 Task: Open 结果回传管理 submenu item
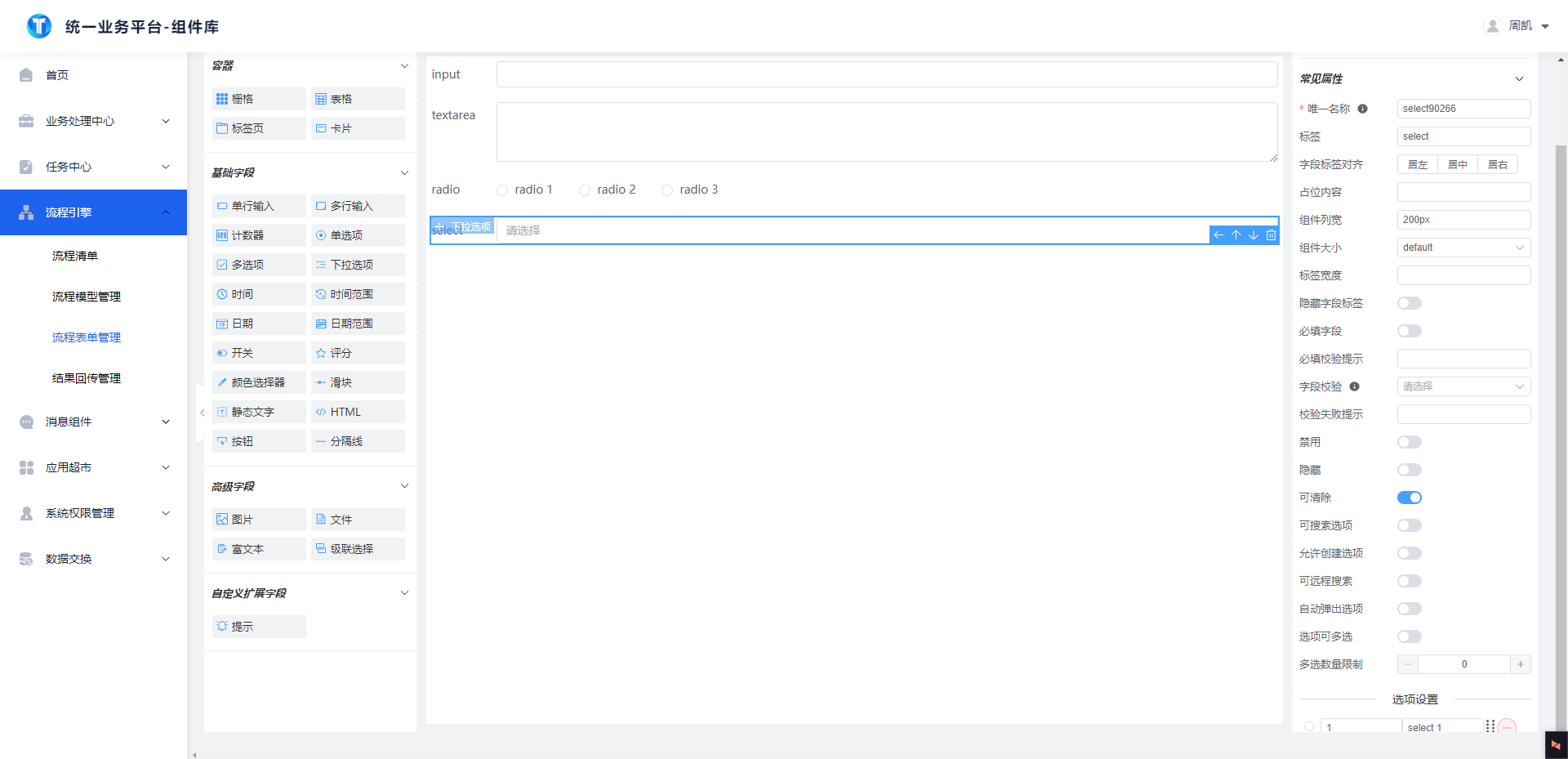coord(87,378)
